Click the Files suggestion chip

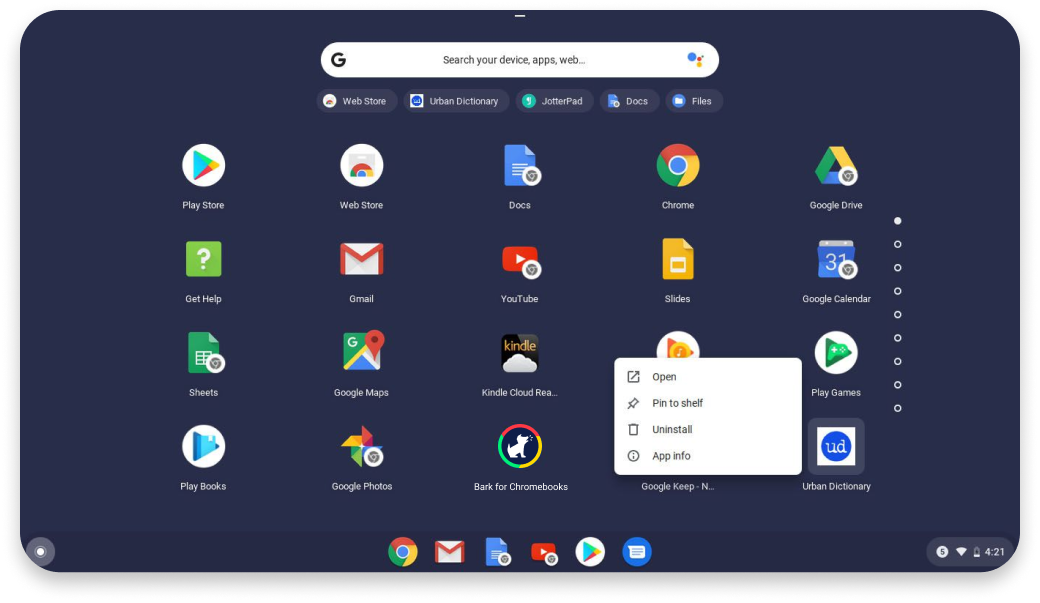click(693, 101)
